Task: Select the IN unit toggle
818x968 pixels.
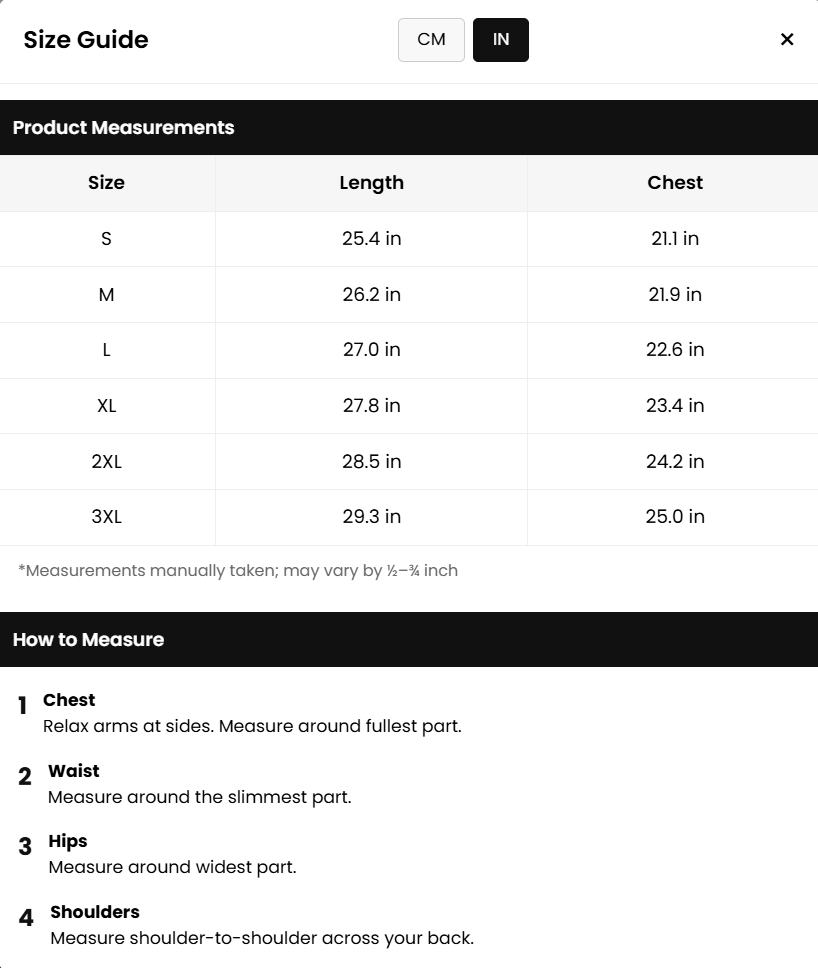Action: [x=501, y=40]
